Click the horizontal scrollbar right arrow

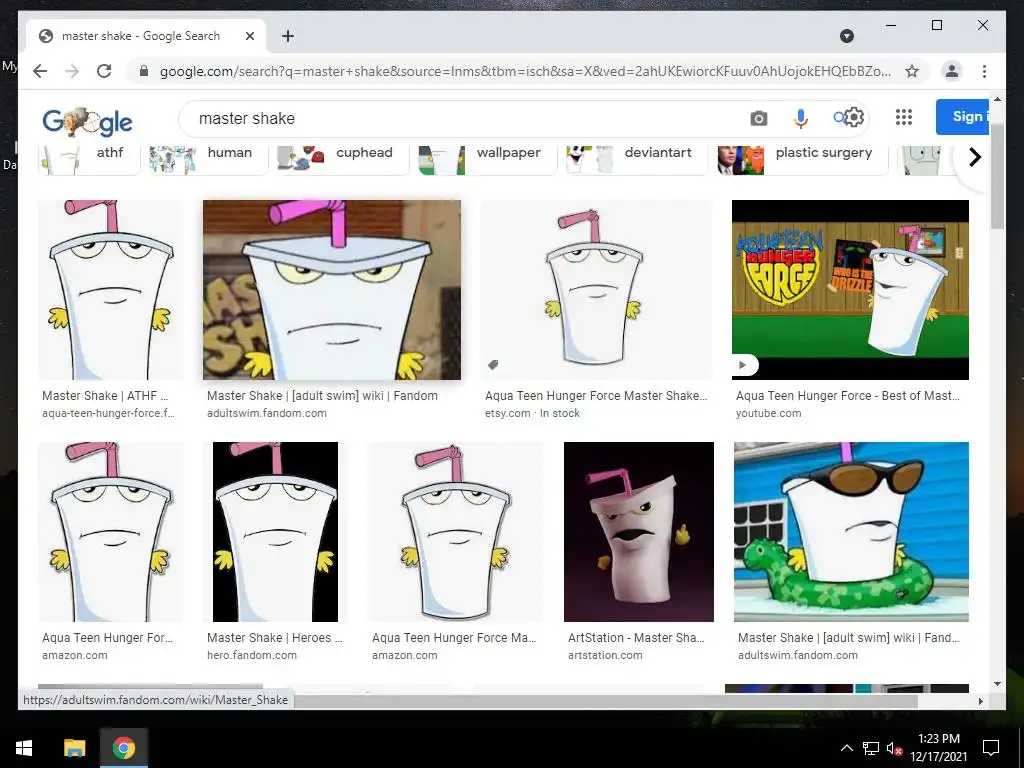(980, 701)
